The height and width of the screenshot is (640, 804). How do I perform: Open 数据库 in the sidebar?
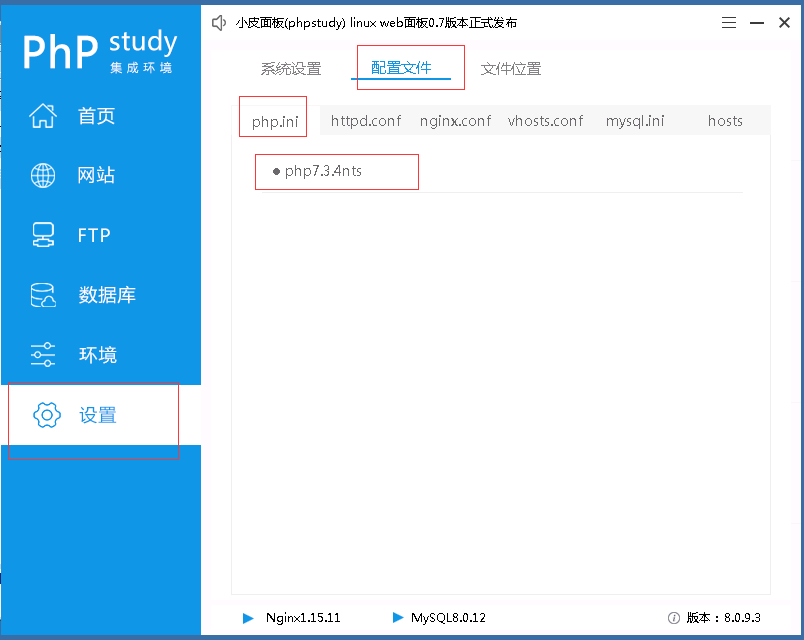tap(107, 295)
